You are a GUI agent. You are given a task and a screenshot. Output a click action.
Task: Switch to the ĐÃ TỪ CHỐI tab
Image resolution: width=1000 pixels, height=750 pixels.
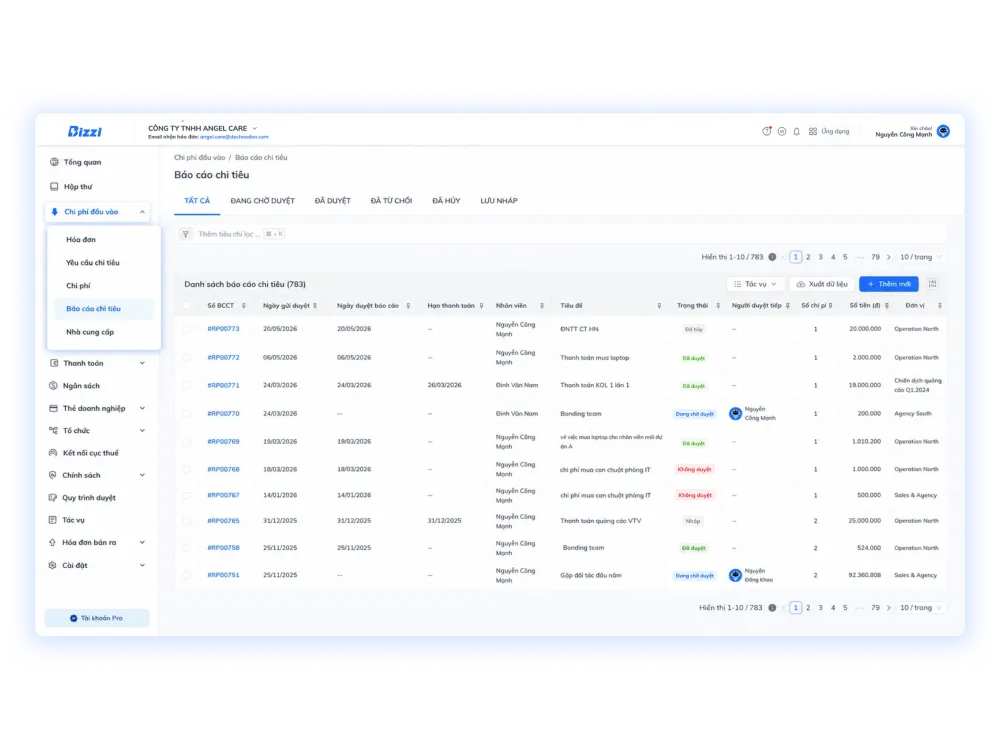pyautogui.click(x=391, y=201)
